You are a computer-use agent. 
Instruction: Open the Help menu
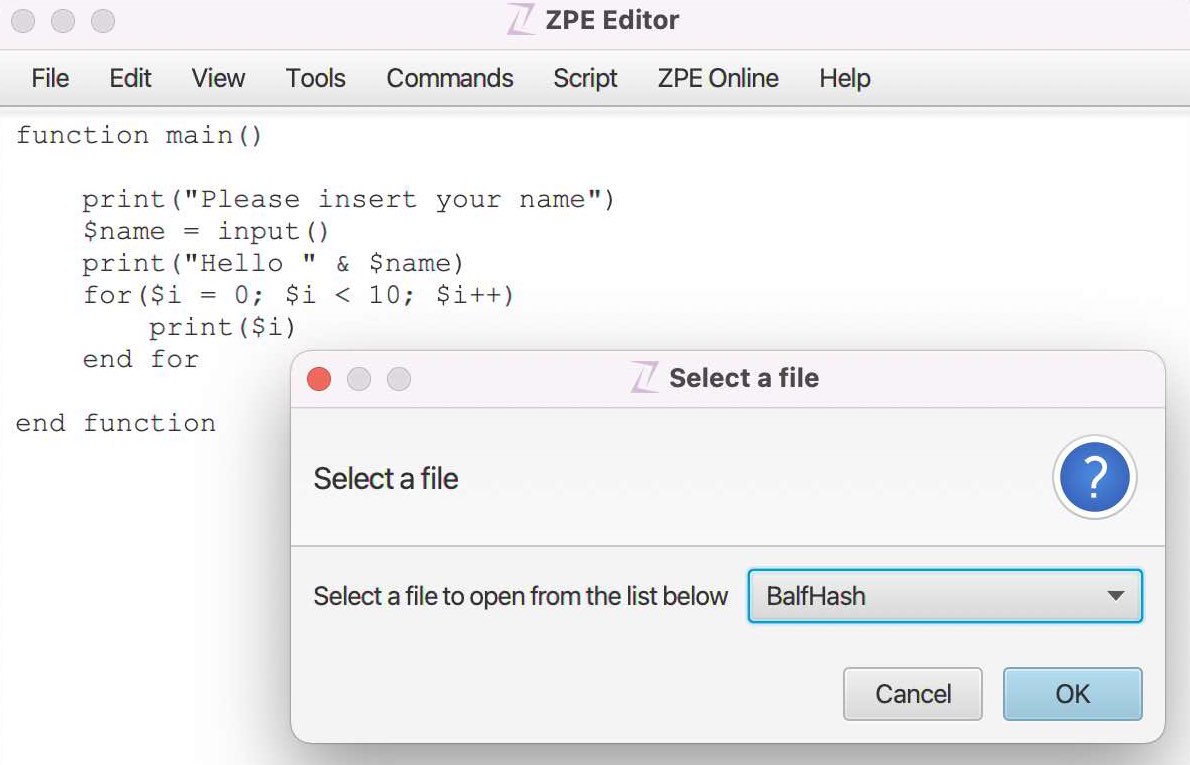coord(845,78)
